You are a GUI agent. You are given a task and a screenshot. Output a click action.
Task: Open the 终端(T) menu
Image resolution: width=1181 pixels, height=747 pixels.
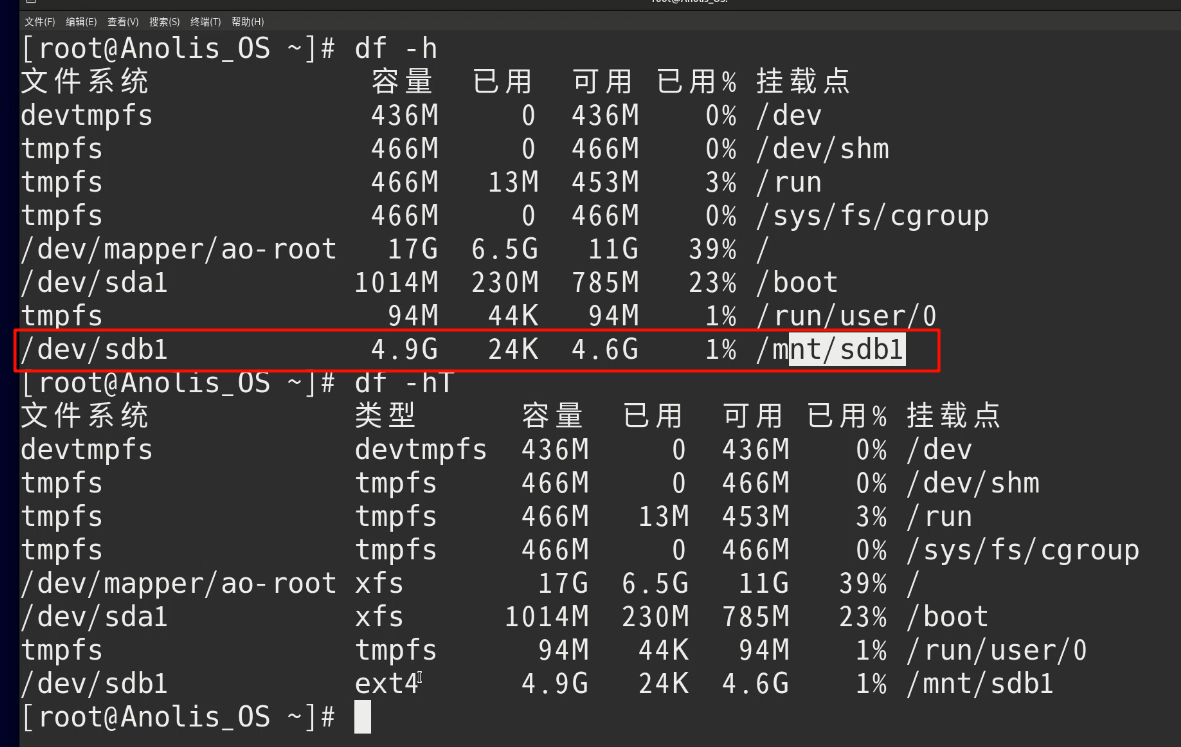pyautogui.click(x=205, y=21)
